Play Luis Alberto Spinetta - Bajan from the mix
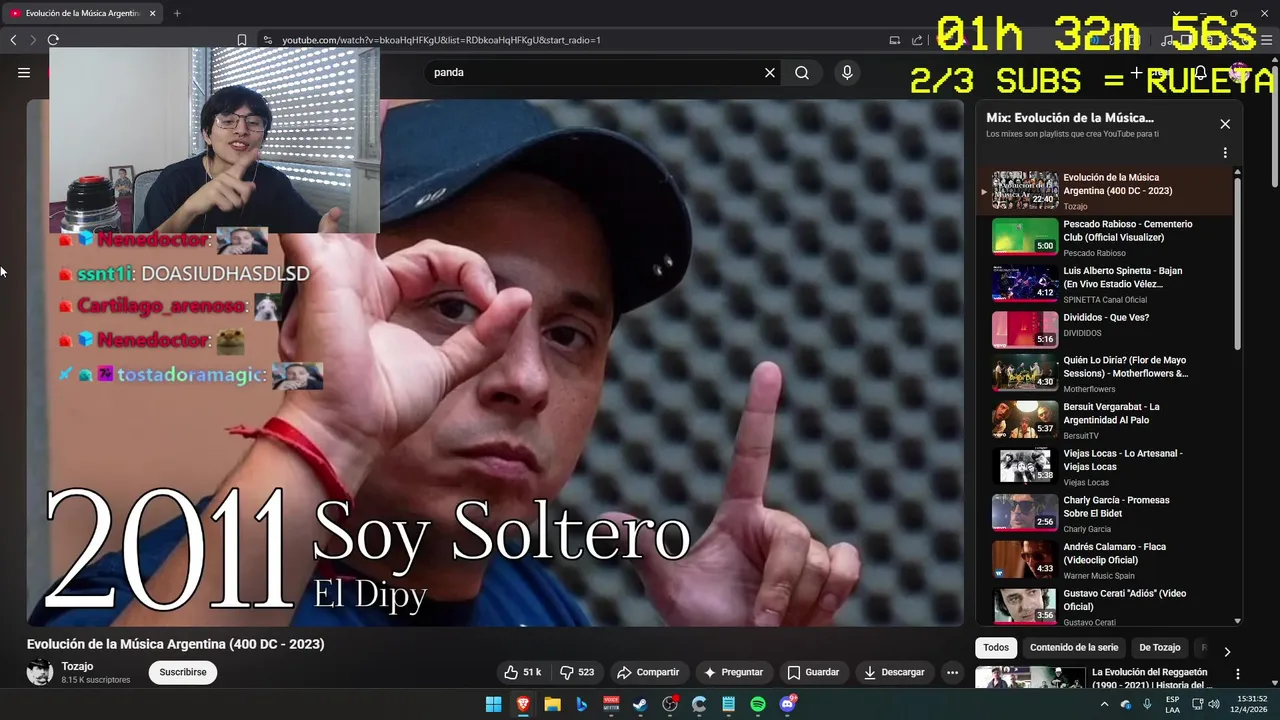Screen dimensions: 1280x720 tap(1105, 284)
